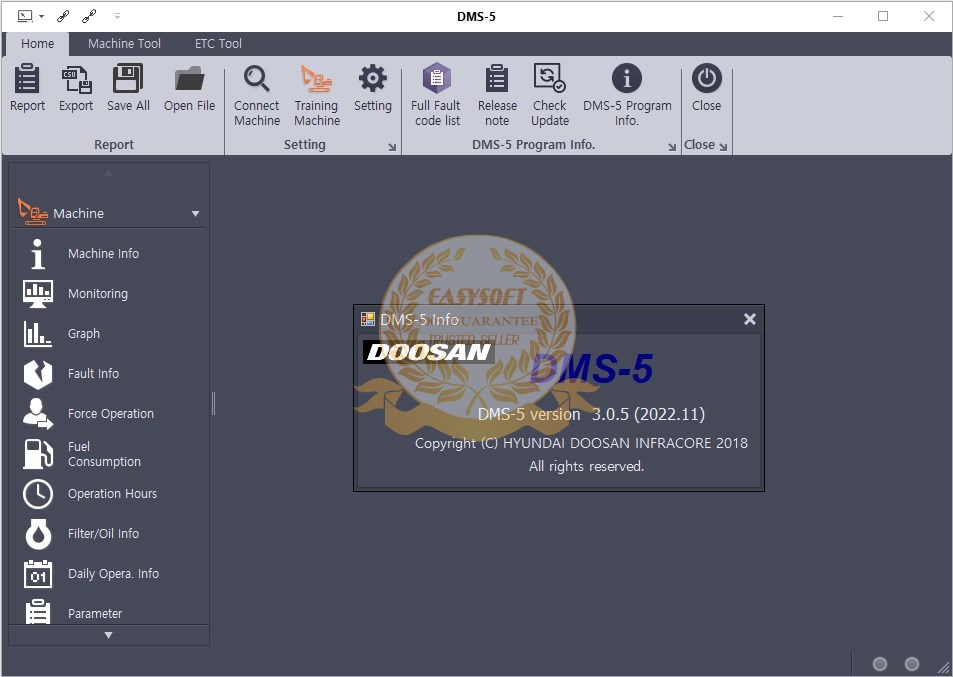Click version text "3.0.5 (2022.11)"
The height and width of the screenshot is (677, 953).
[648, 414]
